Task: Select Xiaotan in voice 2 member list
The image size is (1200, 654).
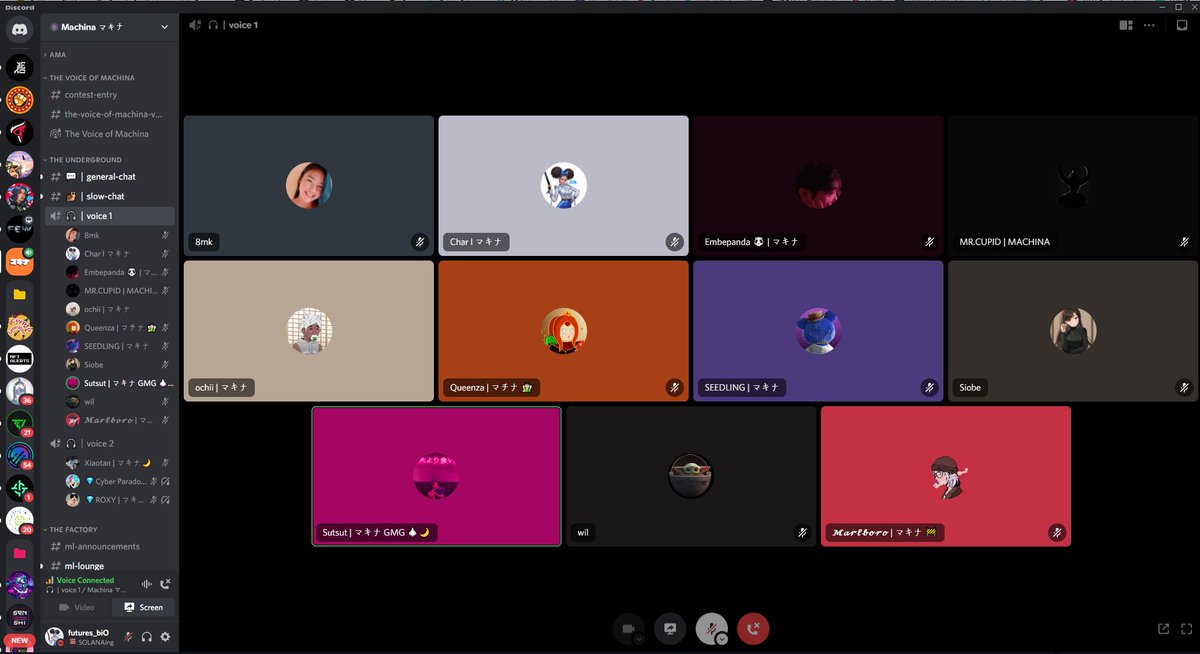Action: (x=118, y=463)
